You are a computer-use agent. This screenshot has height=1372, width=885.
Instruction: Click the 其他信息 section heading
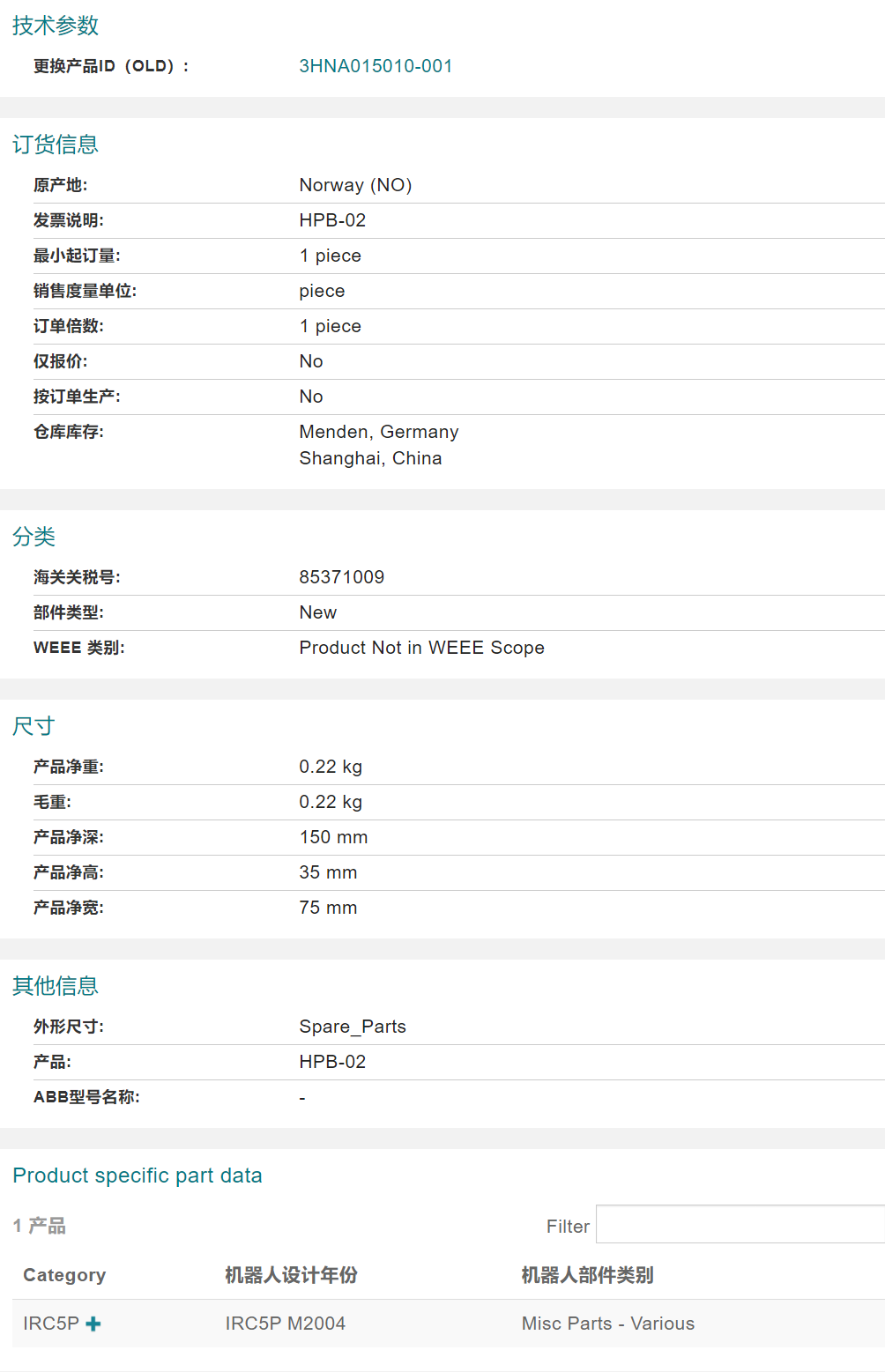coord(56,986)
